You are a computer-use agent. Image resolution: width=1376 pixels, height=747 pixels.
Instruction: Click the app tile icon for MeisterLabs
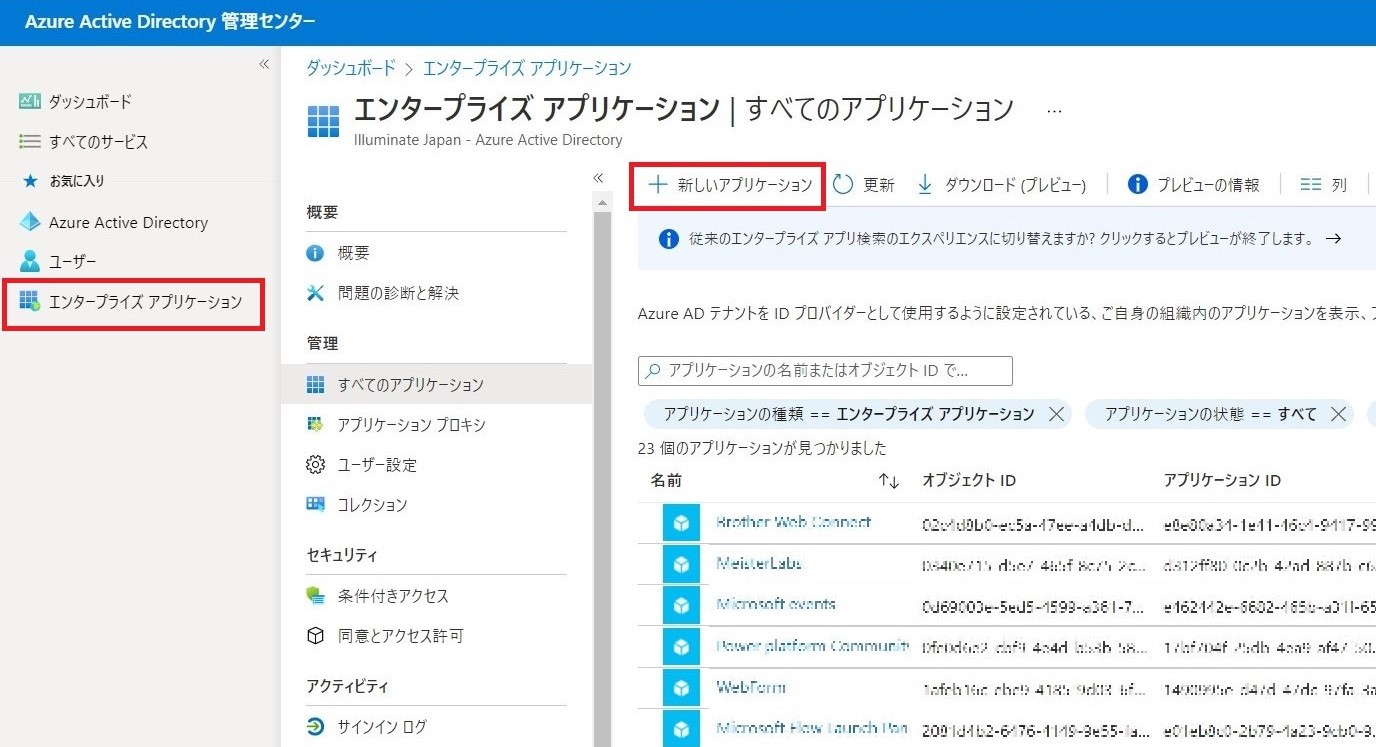(681, 564)
